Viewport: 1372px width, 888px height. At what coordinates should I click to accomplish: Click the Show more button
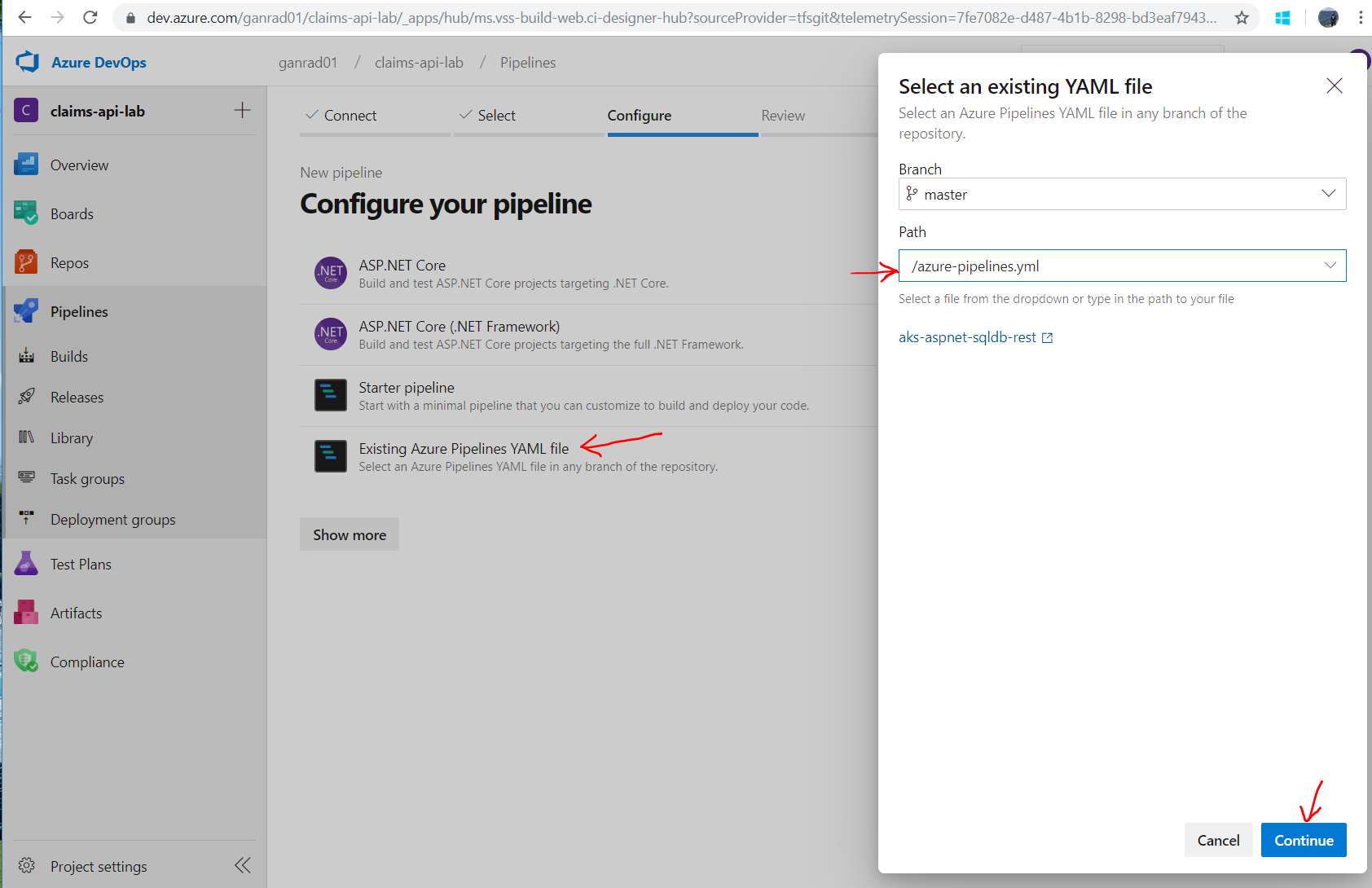click(350, 534)
